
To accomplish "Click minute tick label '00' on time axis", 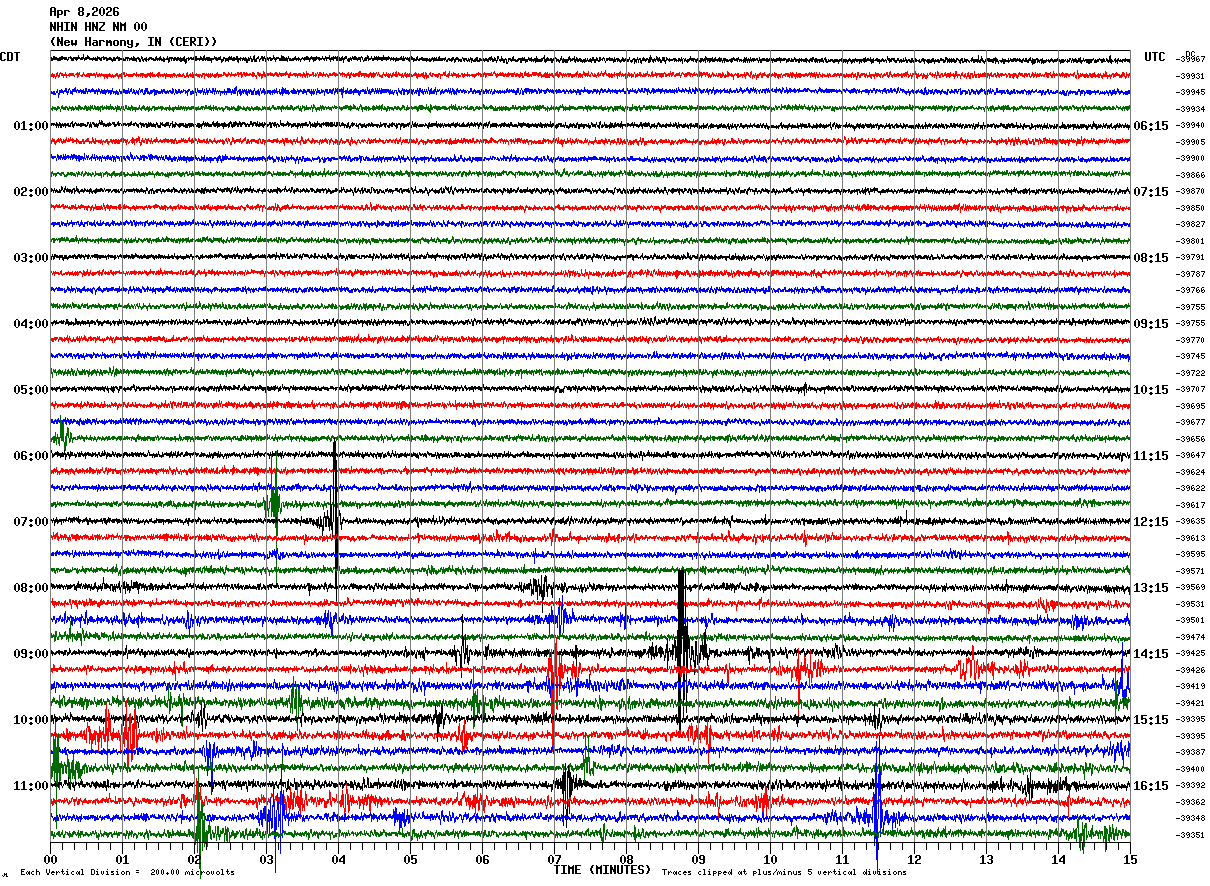I will click(x=50, y=859).
